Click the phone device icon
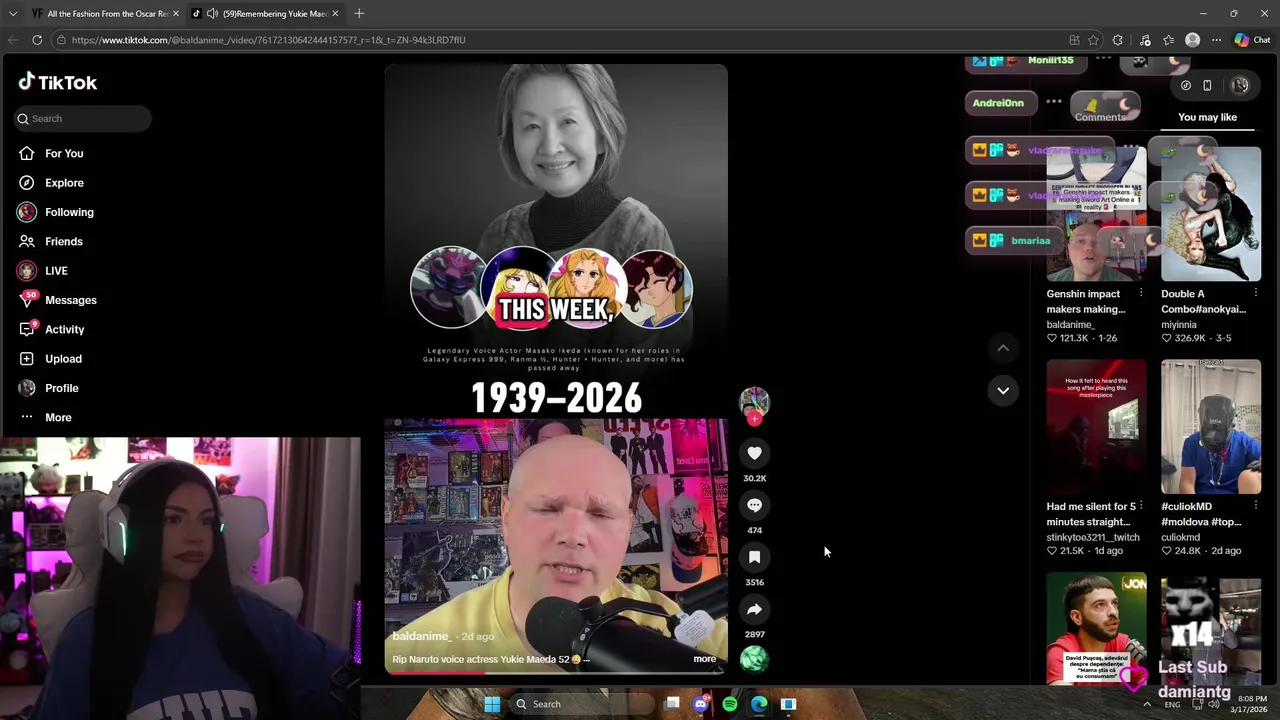The width and height of the screenshot is (1280, 720). 1207,86
